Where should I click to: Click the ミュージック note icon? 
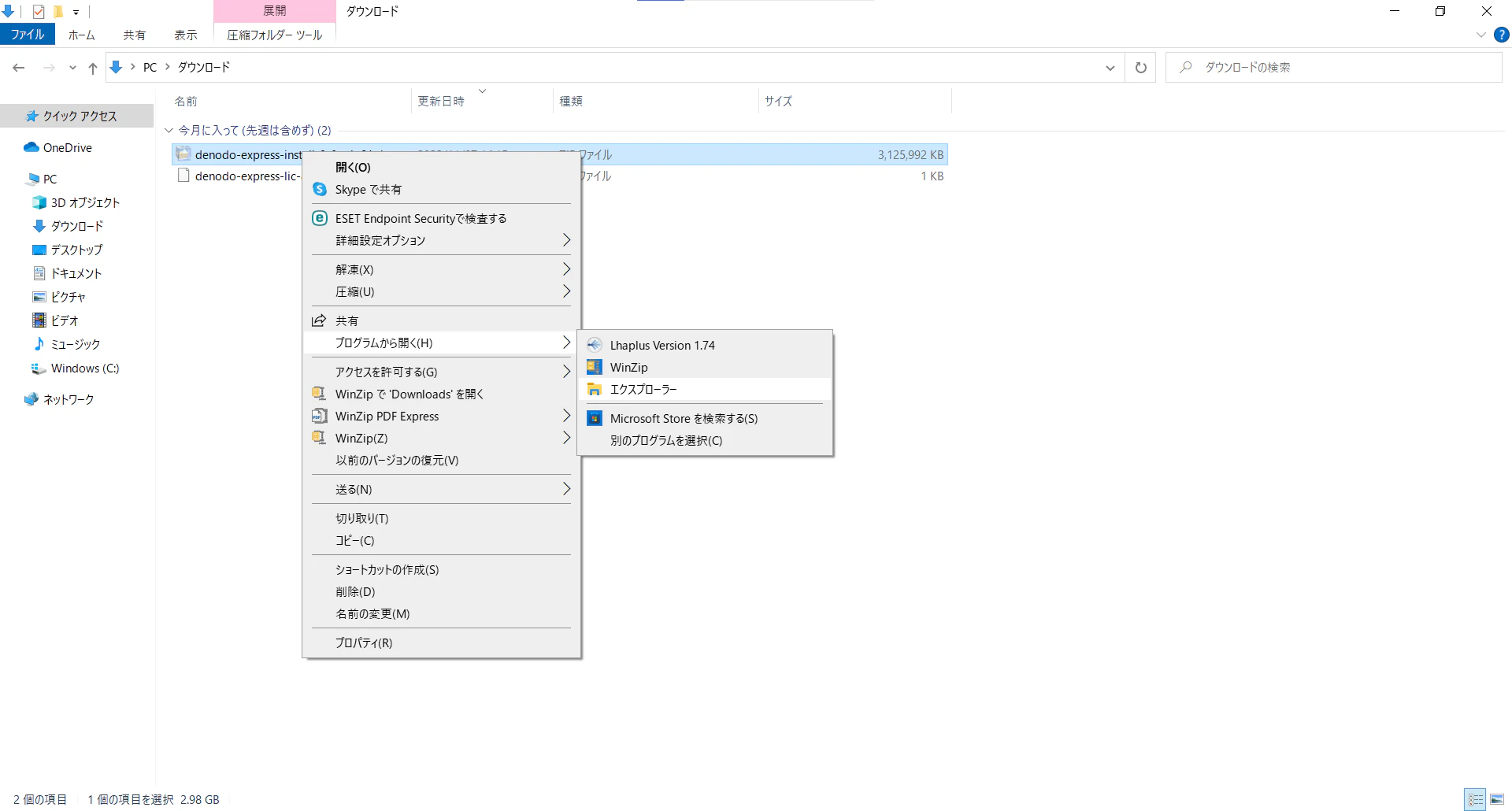[39, 344]
